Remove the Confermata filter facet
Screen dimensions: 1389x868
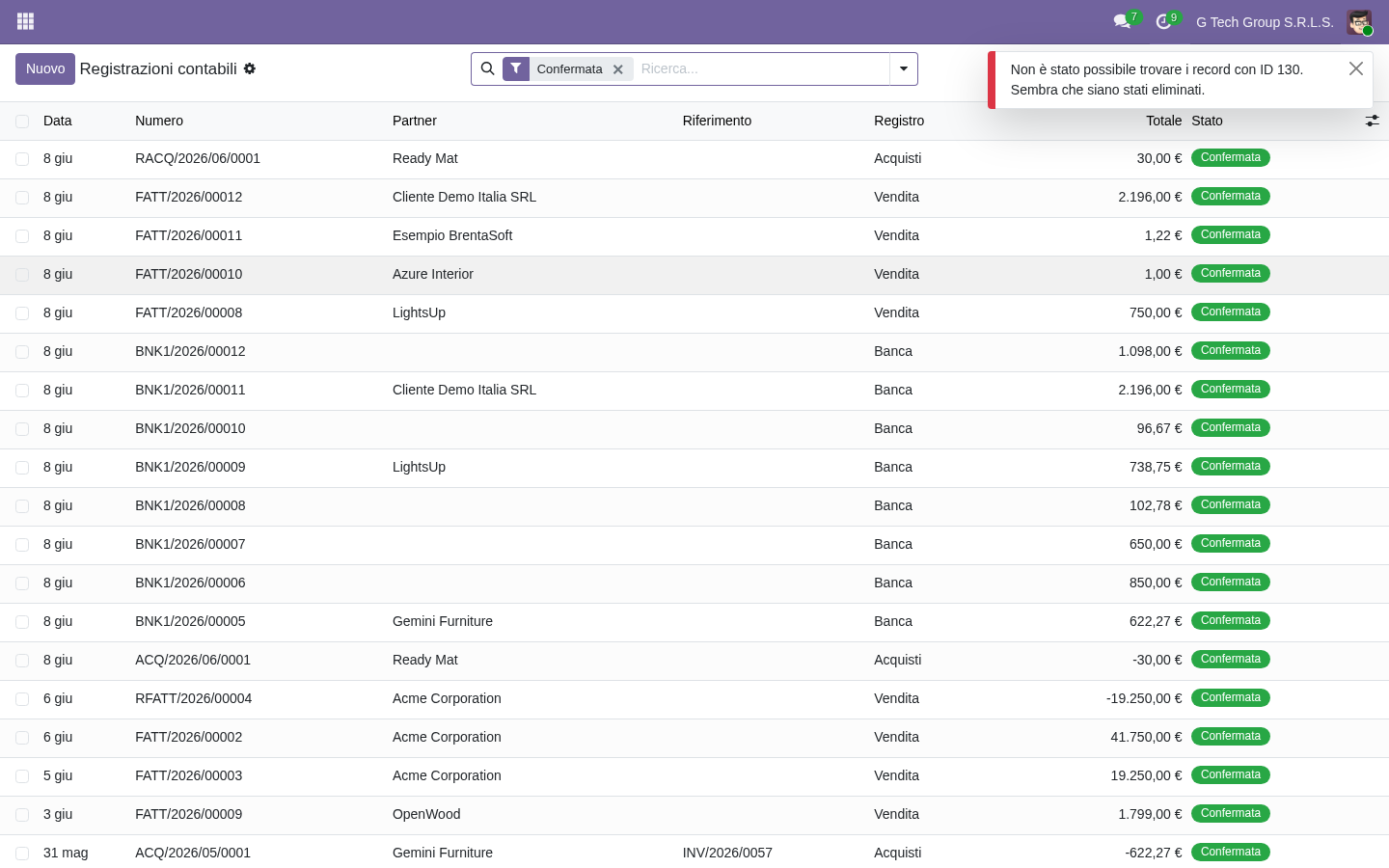point(618,69)
